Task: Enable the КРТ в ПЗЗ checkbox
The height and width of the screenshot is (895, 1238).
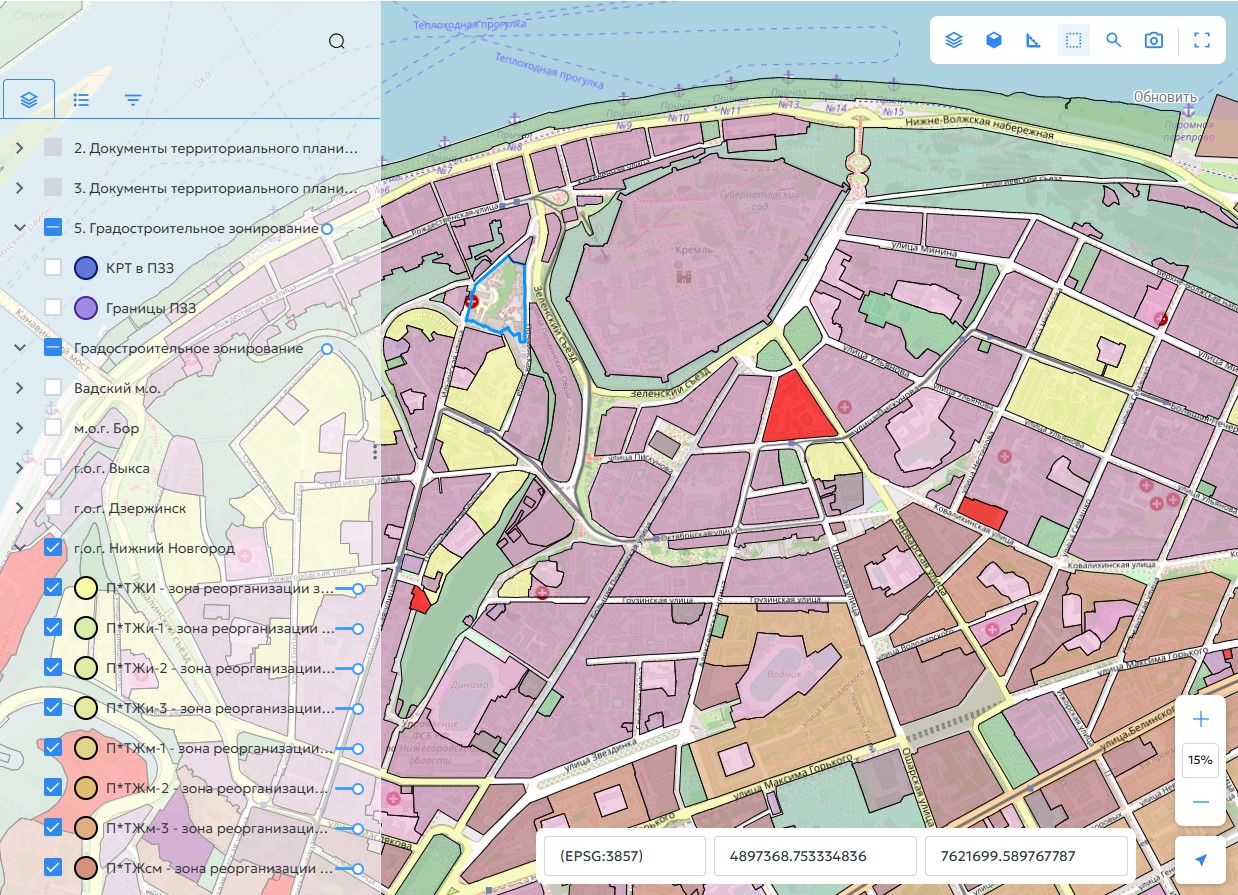Action: [x=54, y=268]
